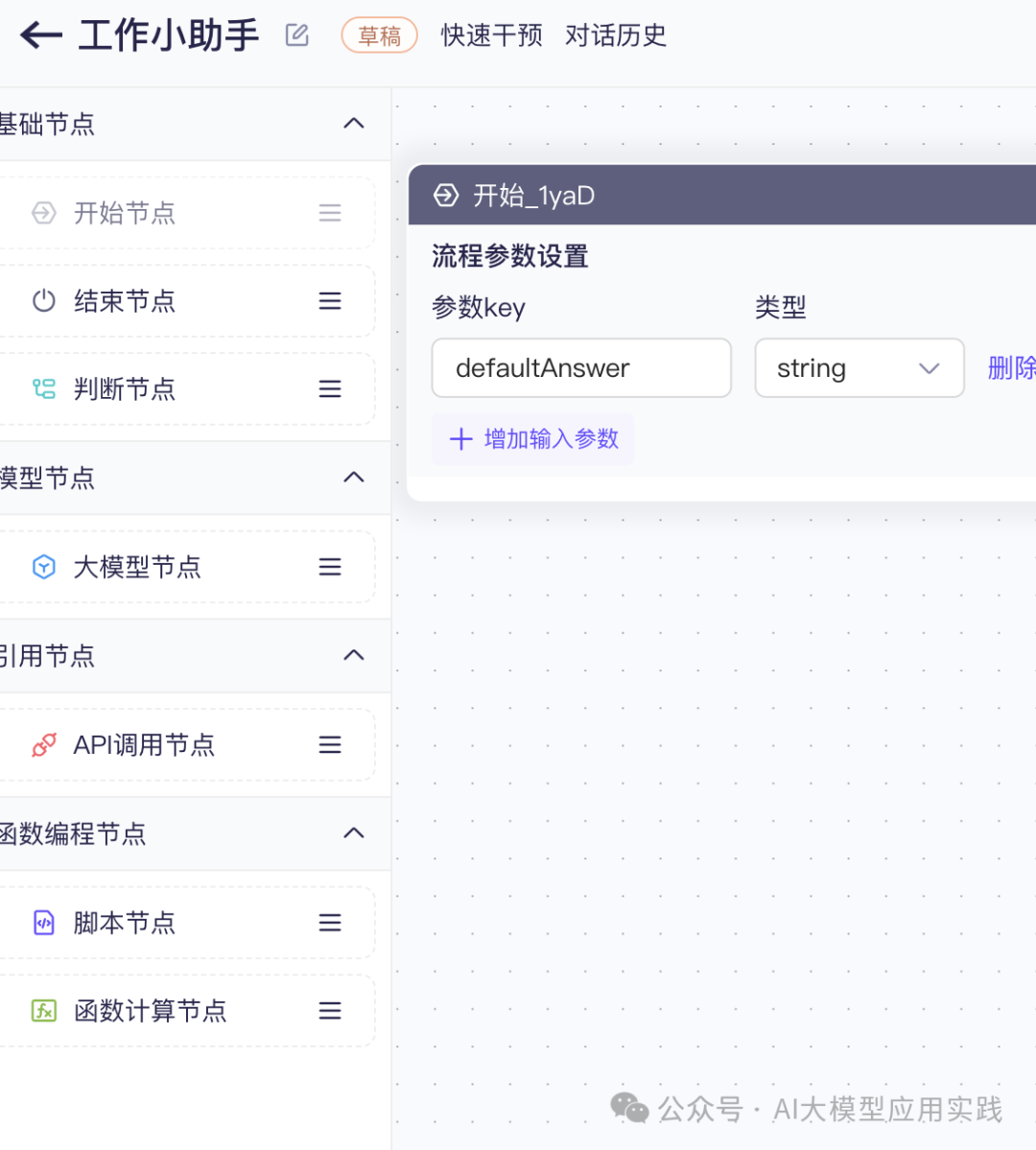Click the 结束节点 power icon

click(x=44, y=301)
